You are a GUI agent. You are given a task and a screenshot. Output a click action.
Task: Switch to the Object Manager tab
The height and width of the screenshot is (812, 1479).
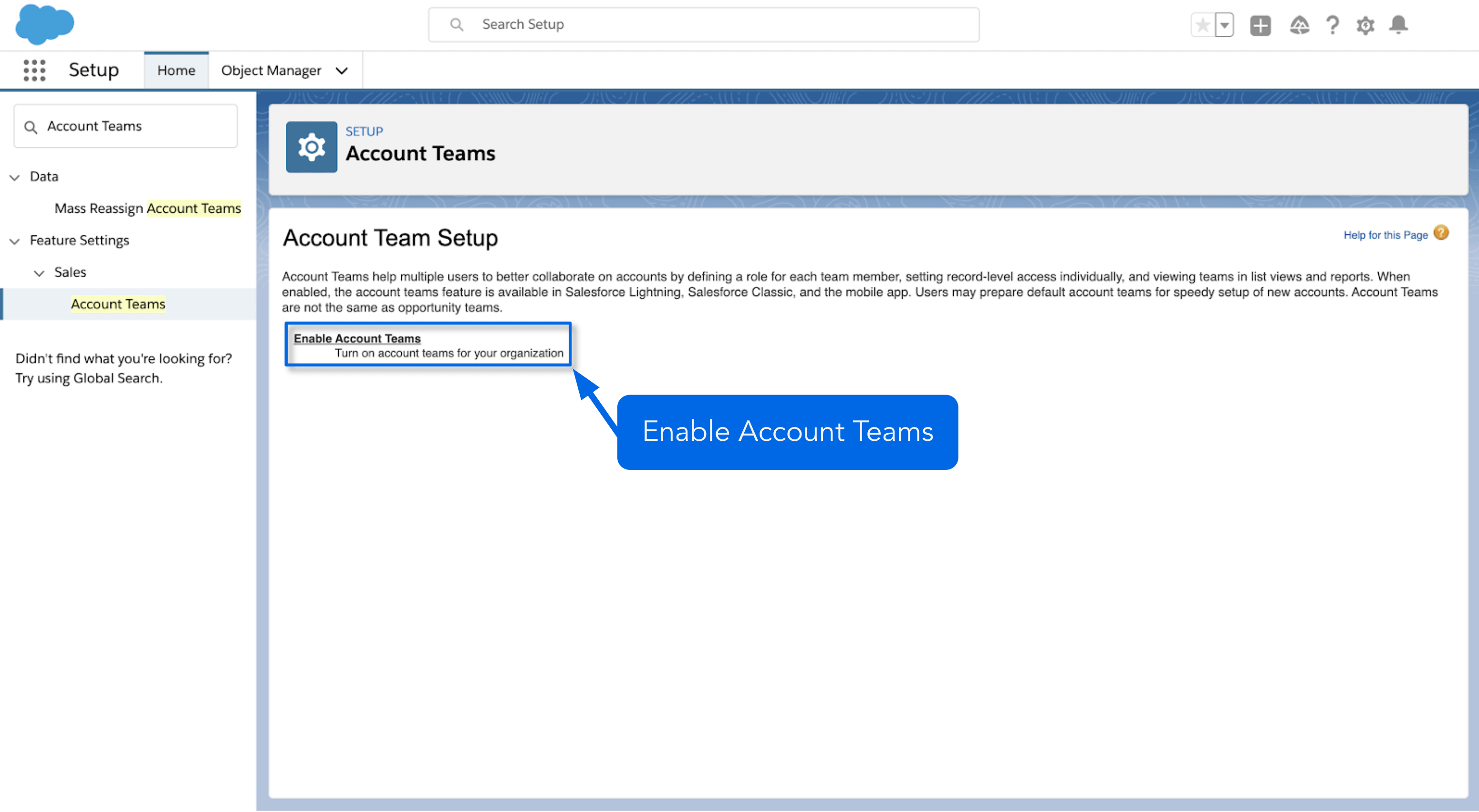[271, 70]
